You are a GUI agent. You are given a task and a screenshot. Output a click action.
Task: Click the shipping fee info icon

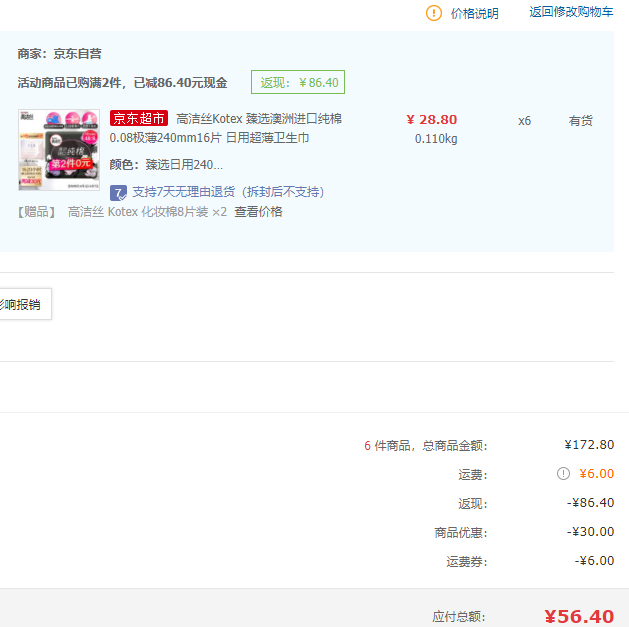563,474
